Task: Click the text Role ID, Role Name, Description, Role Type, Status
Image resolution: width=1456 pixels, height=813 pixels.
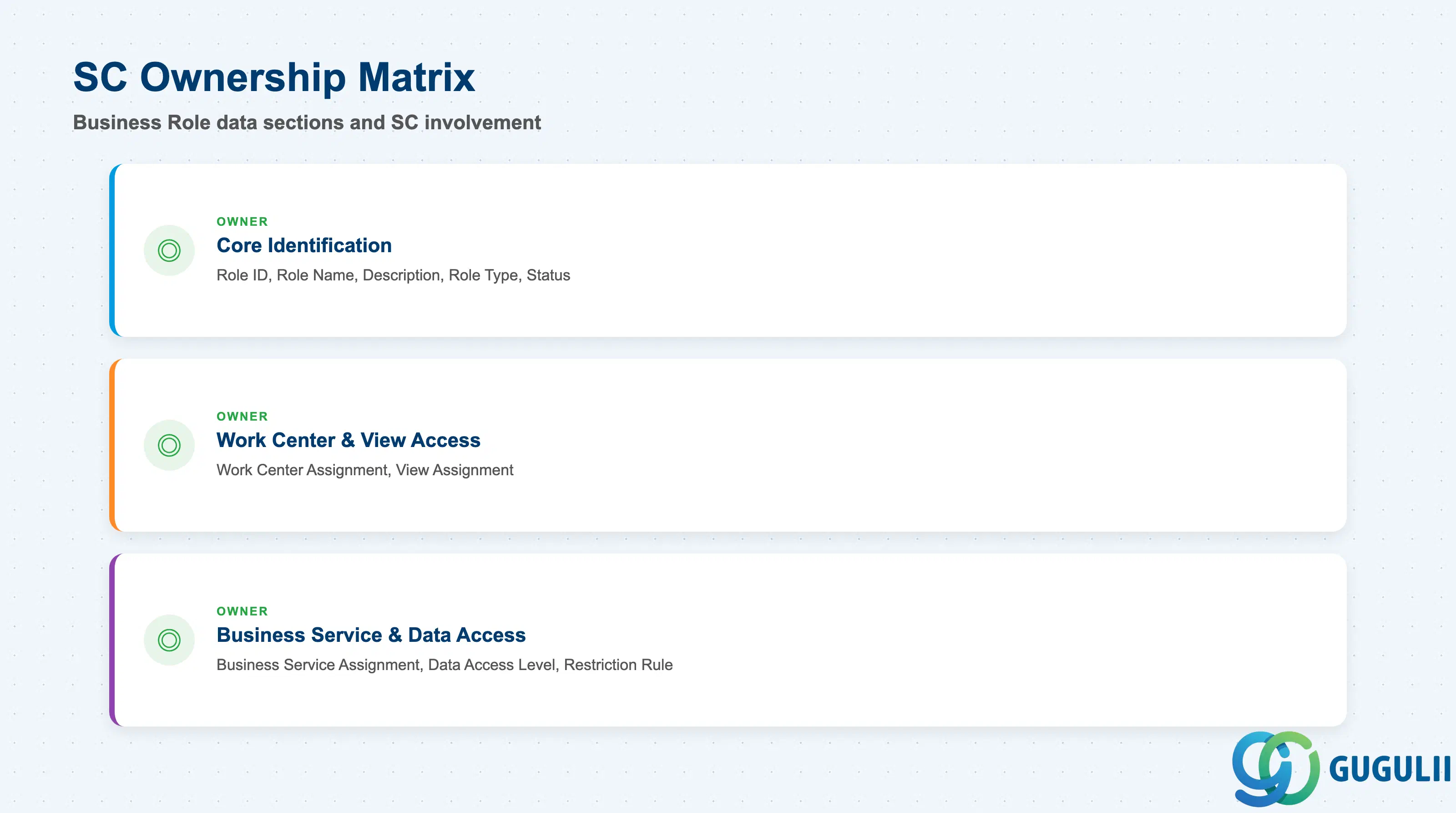Action: pyautogui.click(x=394, y=275)
